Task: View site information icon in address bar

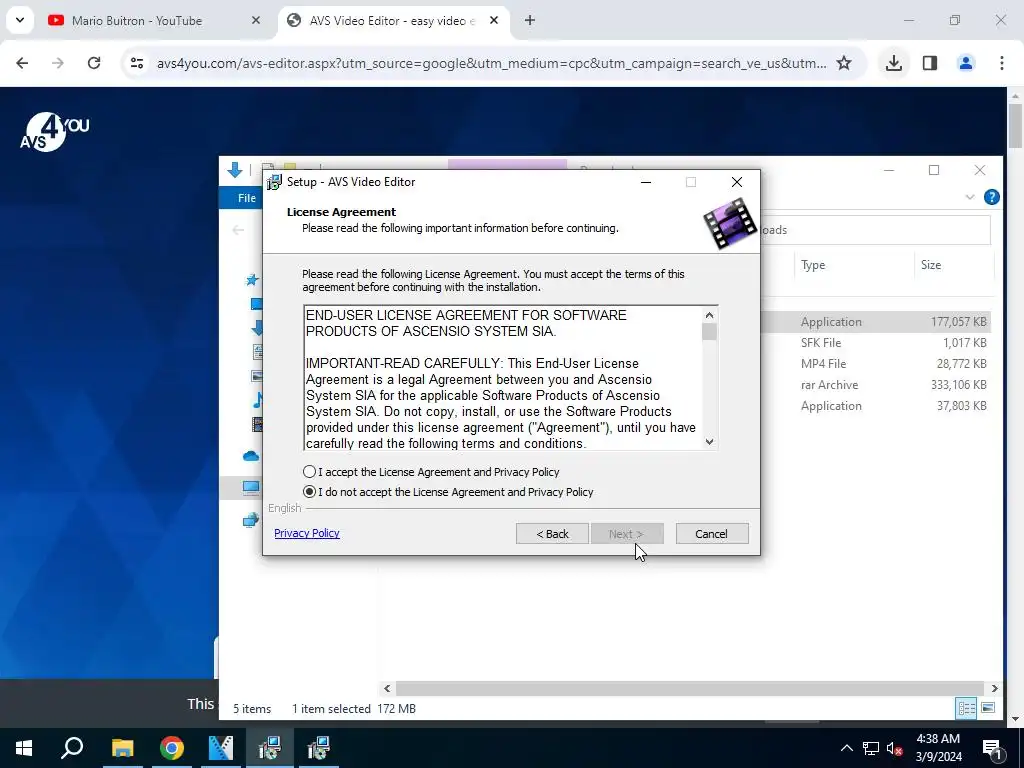Action: (x=136, y=63)
